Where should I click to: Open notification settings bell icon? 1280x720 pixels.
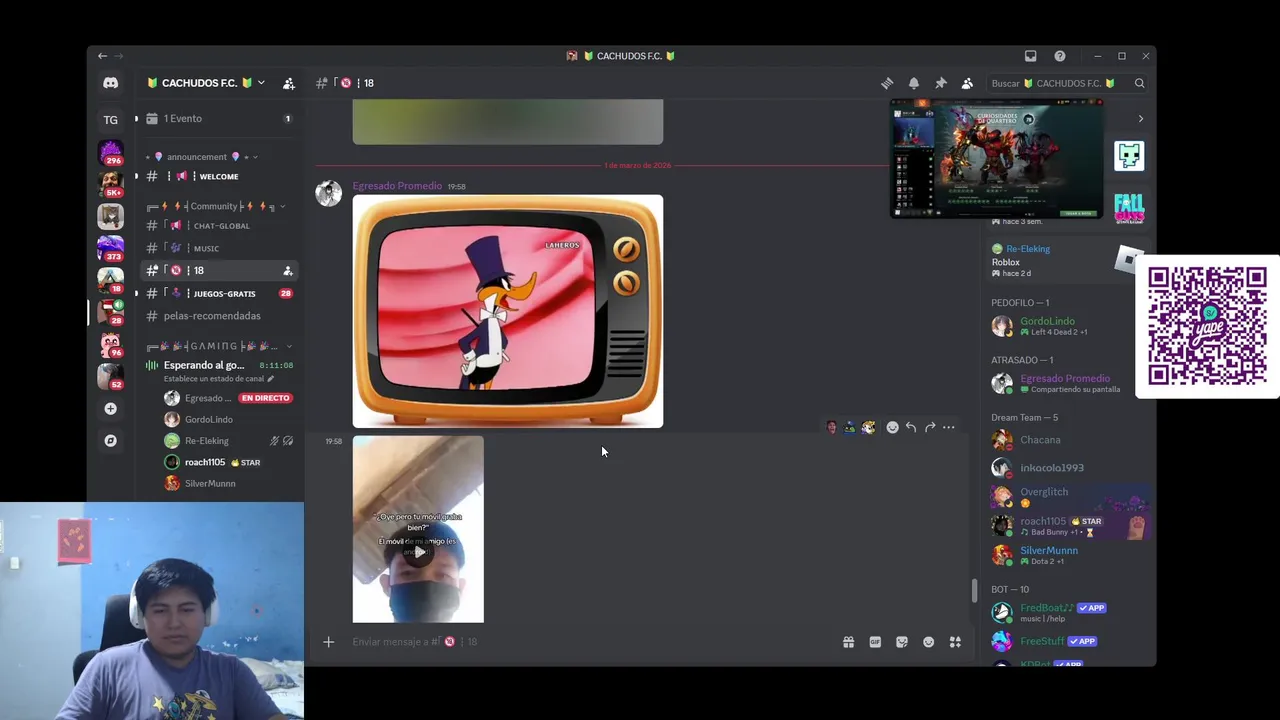[x=914, y=83]
